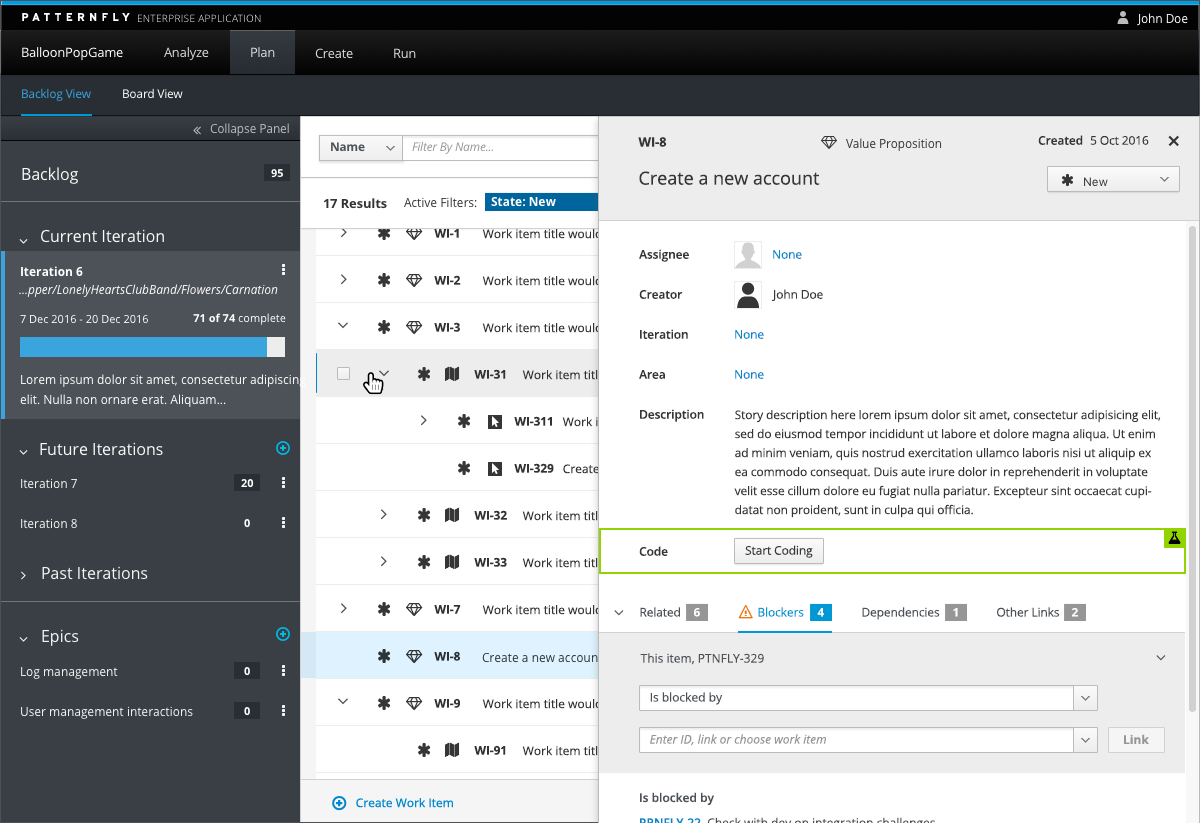The width and height of the screenshot is (1200, 823).
Task: Collapse the WI-3 work item row
Action: tap(343, 326)
